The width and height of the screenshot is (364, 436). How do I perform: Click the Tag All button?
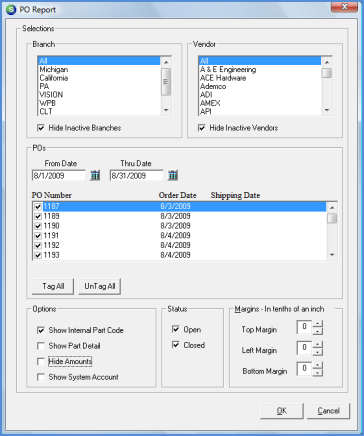[53, 286]
